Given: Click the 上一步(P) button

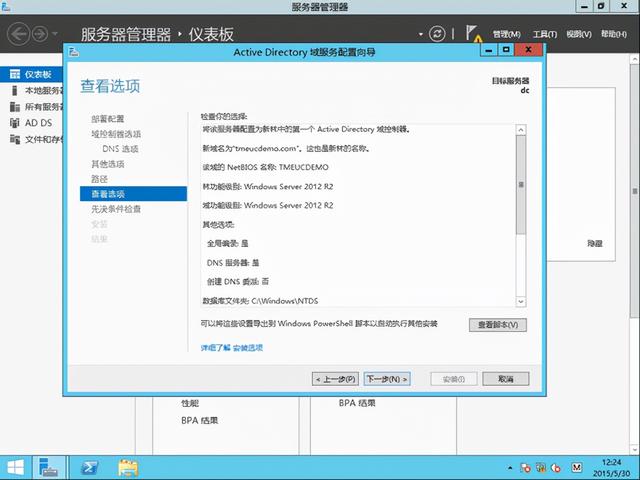Looking at the screenshot, I should tap(335, 379).
